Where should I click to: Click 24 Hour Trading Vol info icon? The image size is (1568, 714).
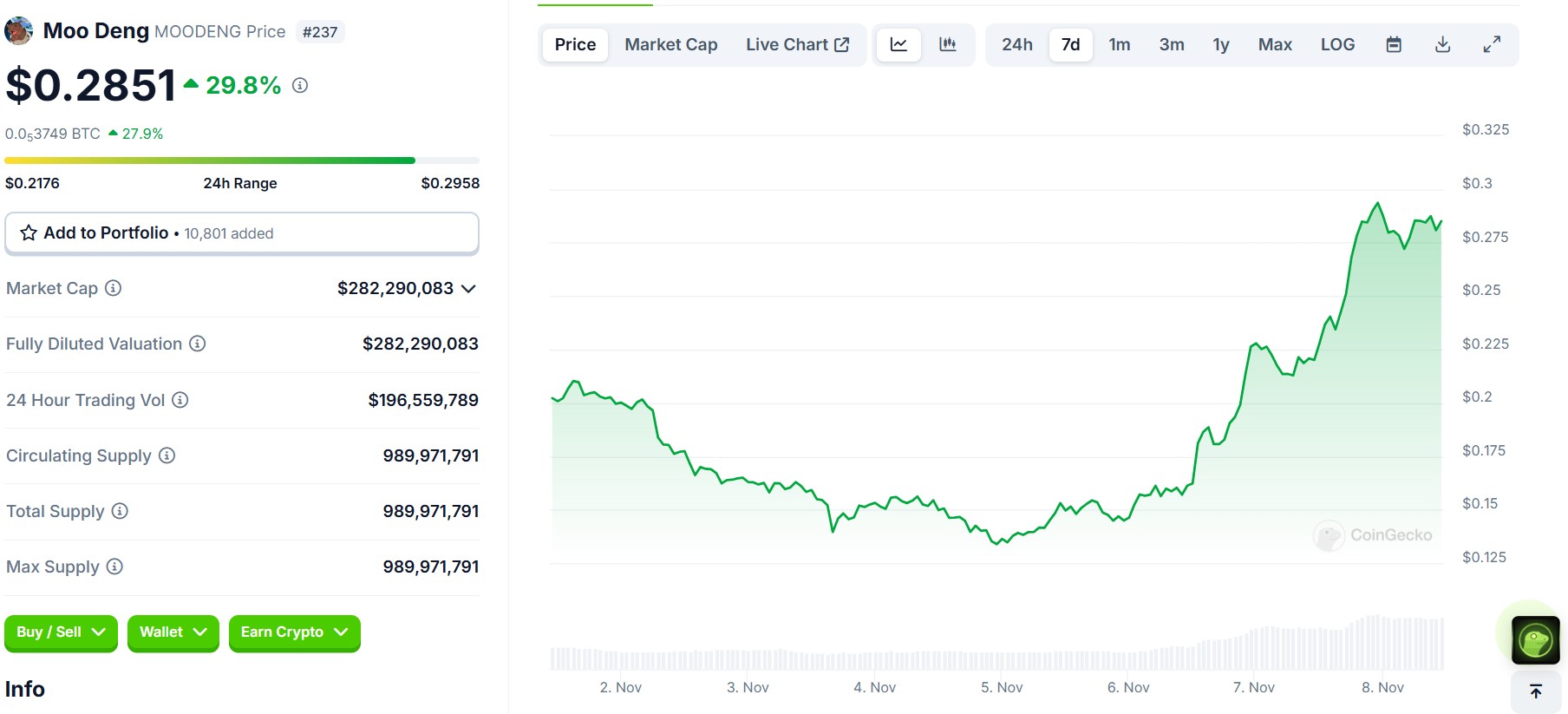click(x=180, y=400)
